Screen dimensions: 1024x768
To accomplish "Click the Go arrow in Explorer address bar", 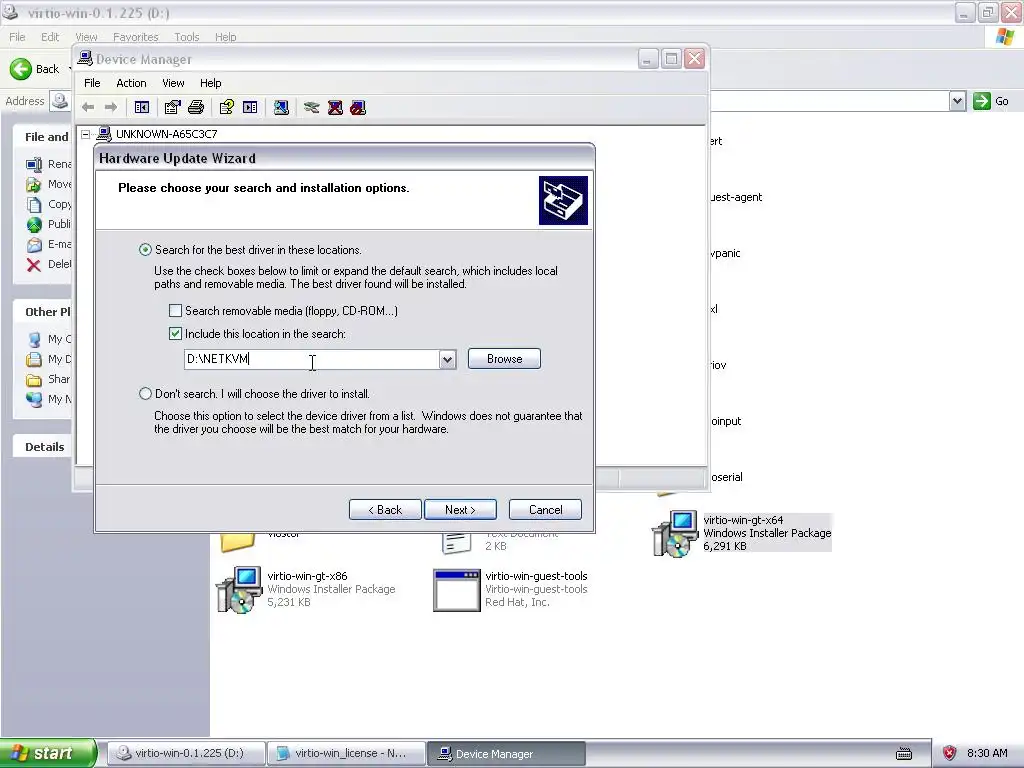I will pyautogui.click(x=982, y=101).
